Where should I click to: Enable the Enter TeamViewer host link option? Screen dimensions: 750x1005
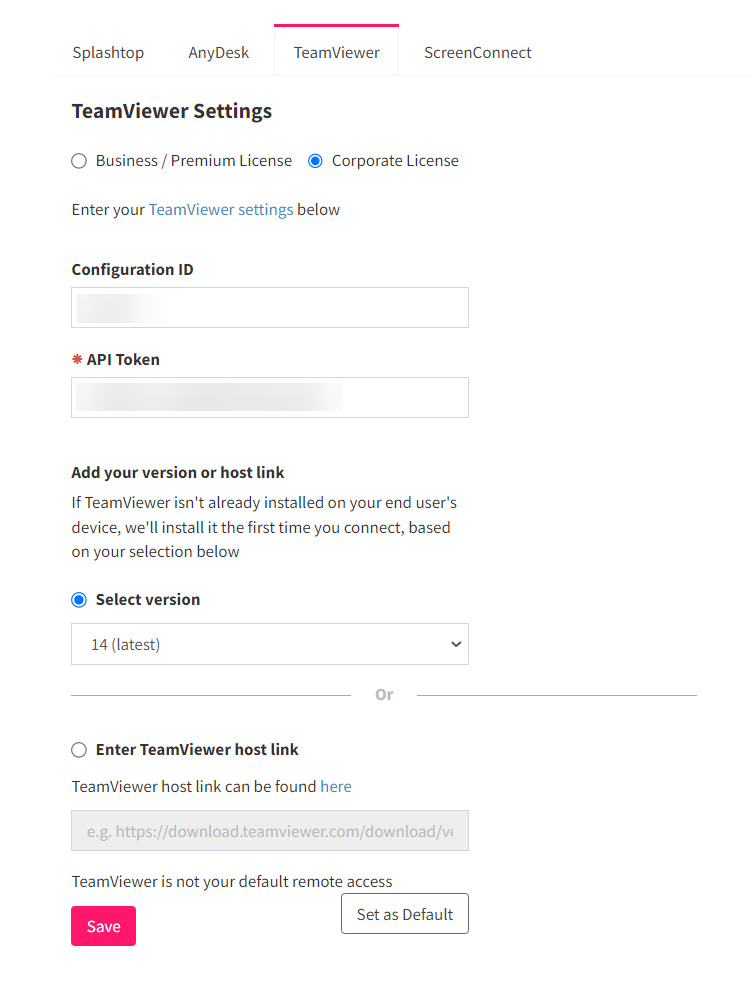(79, 748)
